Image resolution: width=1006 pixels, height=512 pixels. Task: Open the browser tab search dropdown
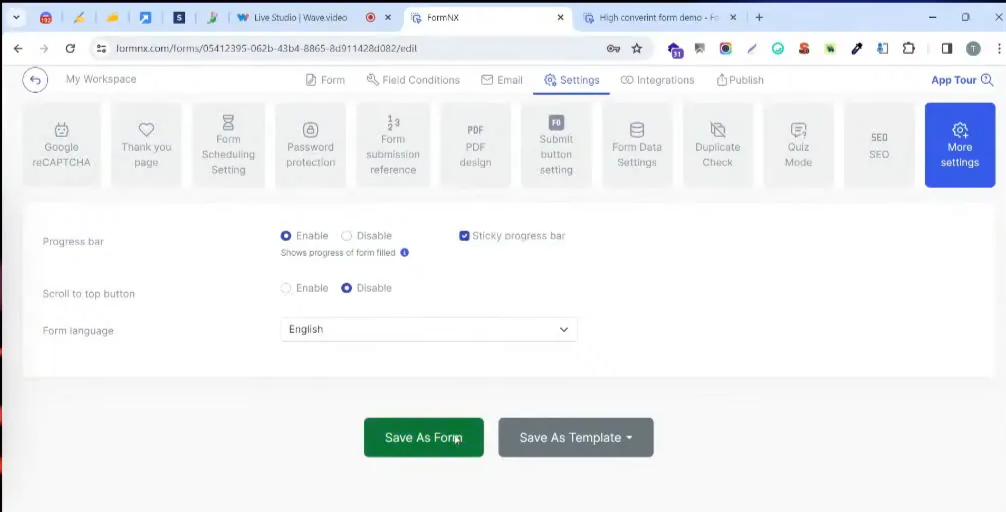coord(16,18)
